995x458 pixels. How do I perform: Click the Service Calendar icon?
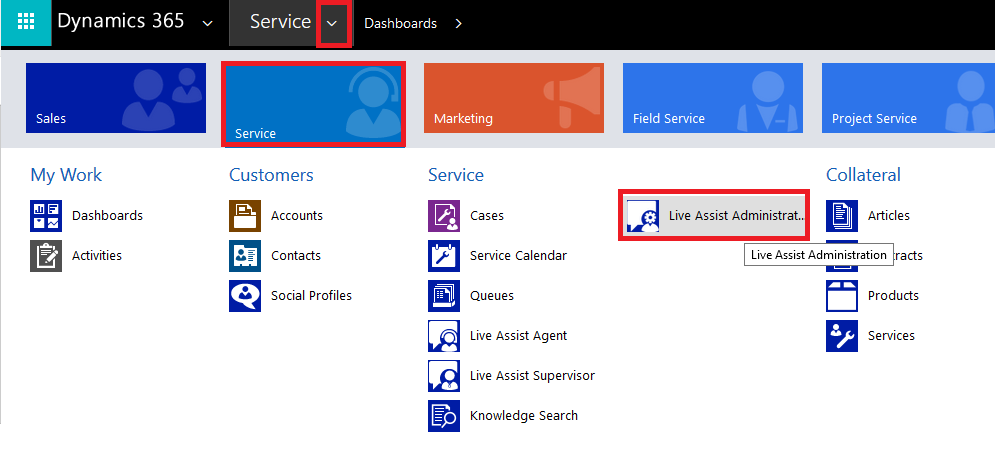[444, 256]
